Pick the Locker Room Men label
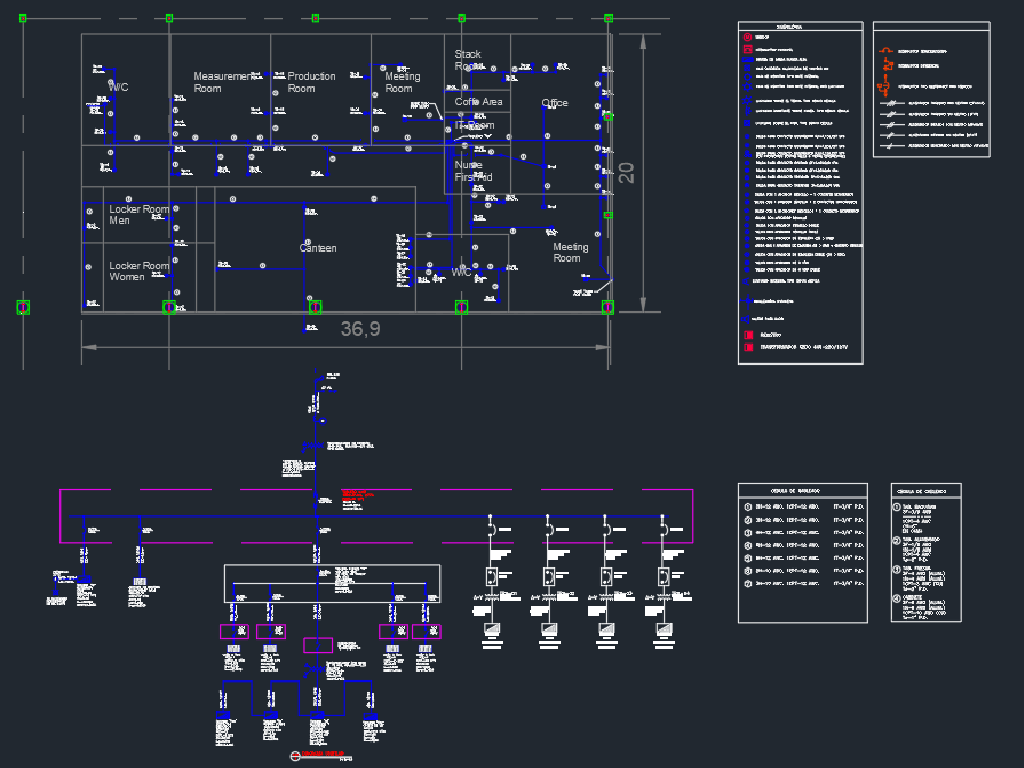Screen dimensions: 1024x768 pos(139,215)
